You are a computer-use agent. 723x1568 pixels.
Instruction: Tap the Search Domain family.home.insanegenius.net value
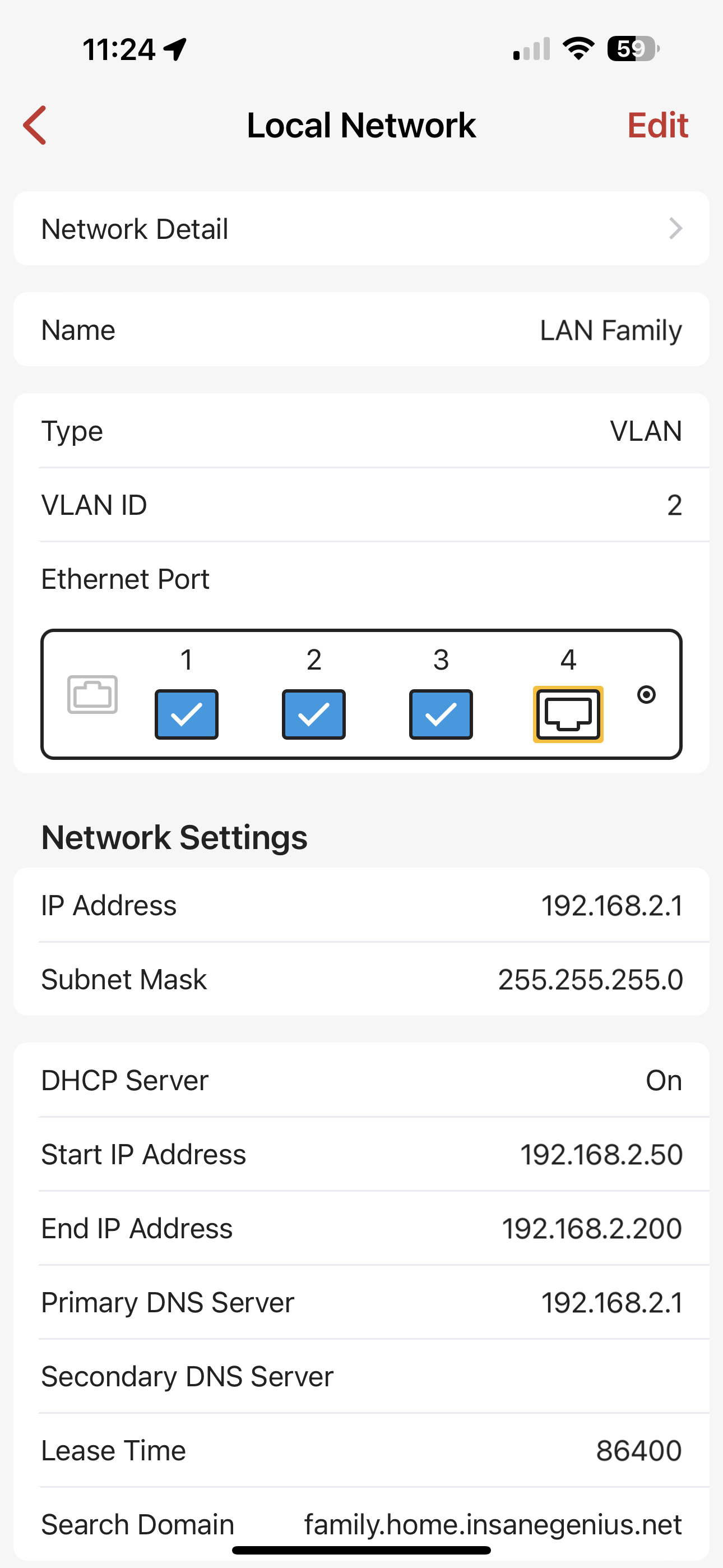coord(492,1524)
